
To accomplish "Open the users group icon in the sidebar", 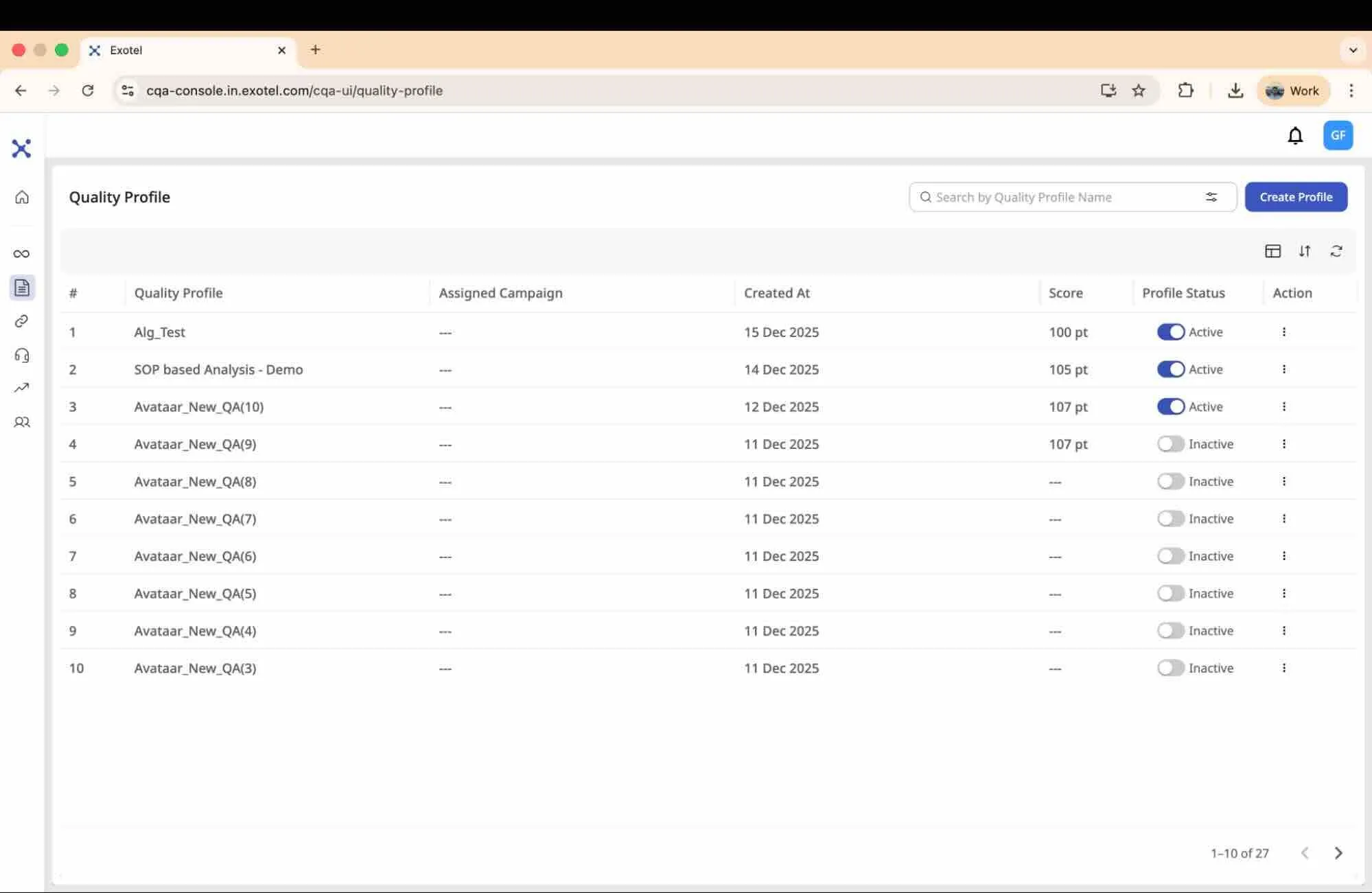I will click(x=22, y=422).
